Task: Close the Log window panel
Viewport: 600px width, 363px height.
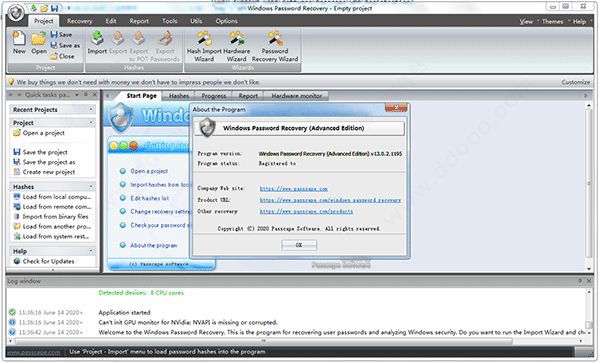Action: pyautogui.click(x=589, y=281)
